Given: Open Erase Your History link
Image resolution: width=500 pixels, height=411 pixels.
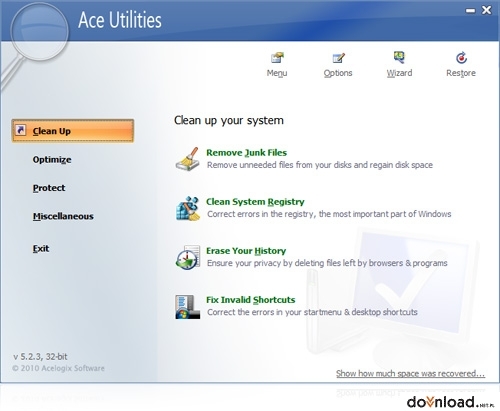Looking at the screenshot, I should coord(246,251).
